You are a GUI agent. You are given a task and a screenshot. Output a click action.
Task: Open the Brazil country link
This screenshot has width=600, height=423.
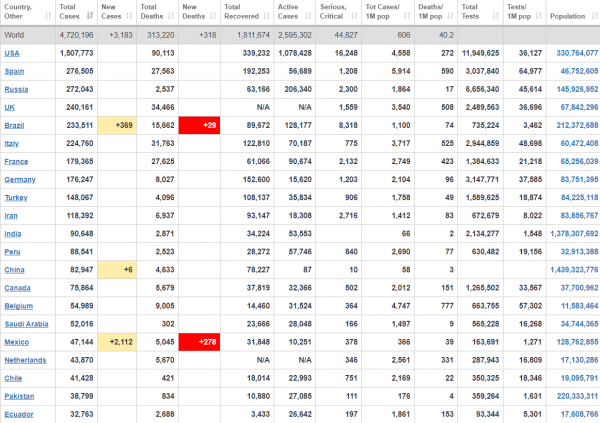point(14,126)
